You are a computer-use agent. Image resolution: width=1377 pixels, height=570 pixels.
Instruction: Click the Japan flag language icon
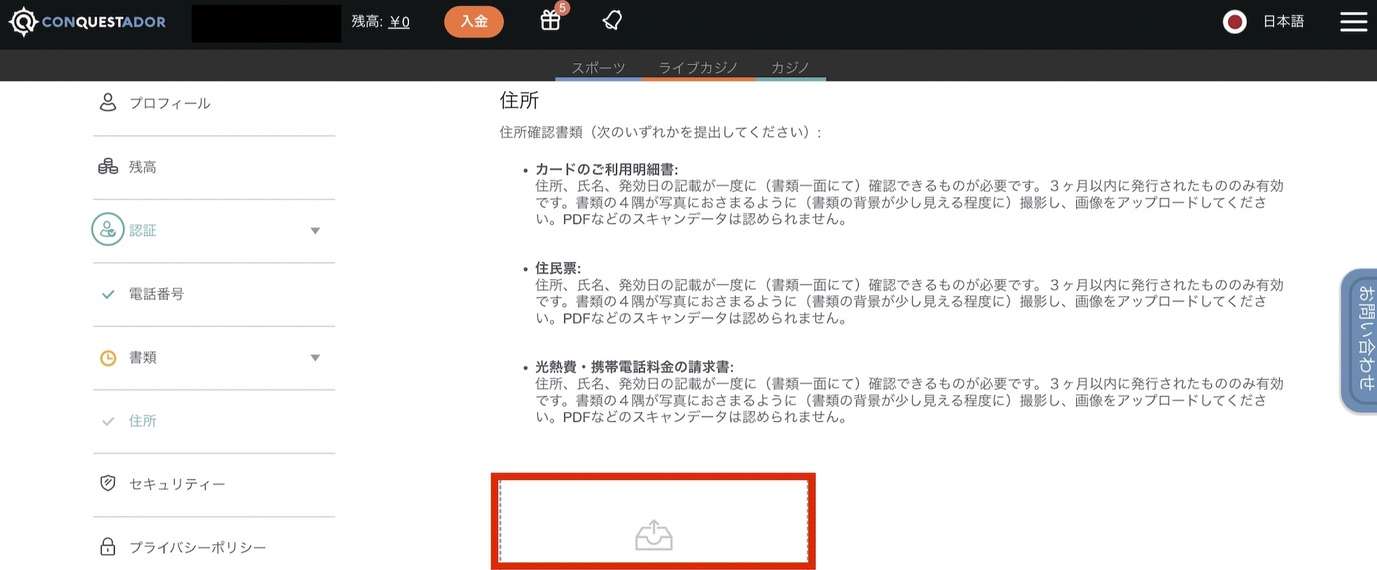[1235, 22]
